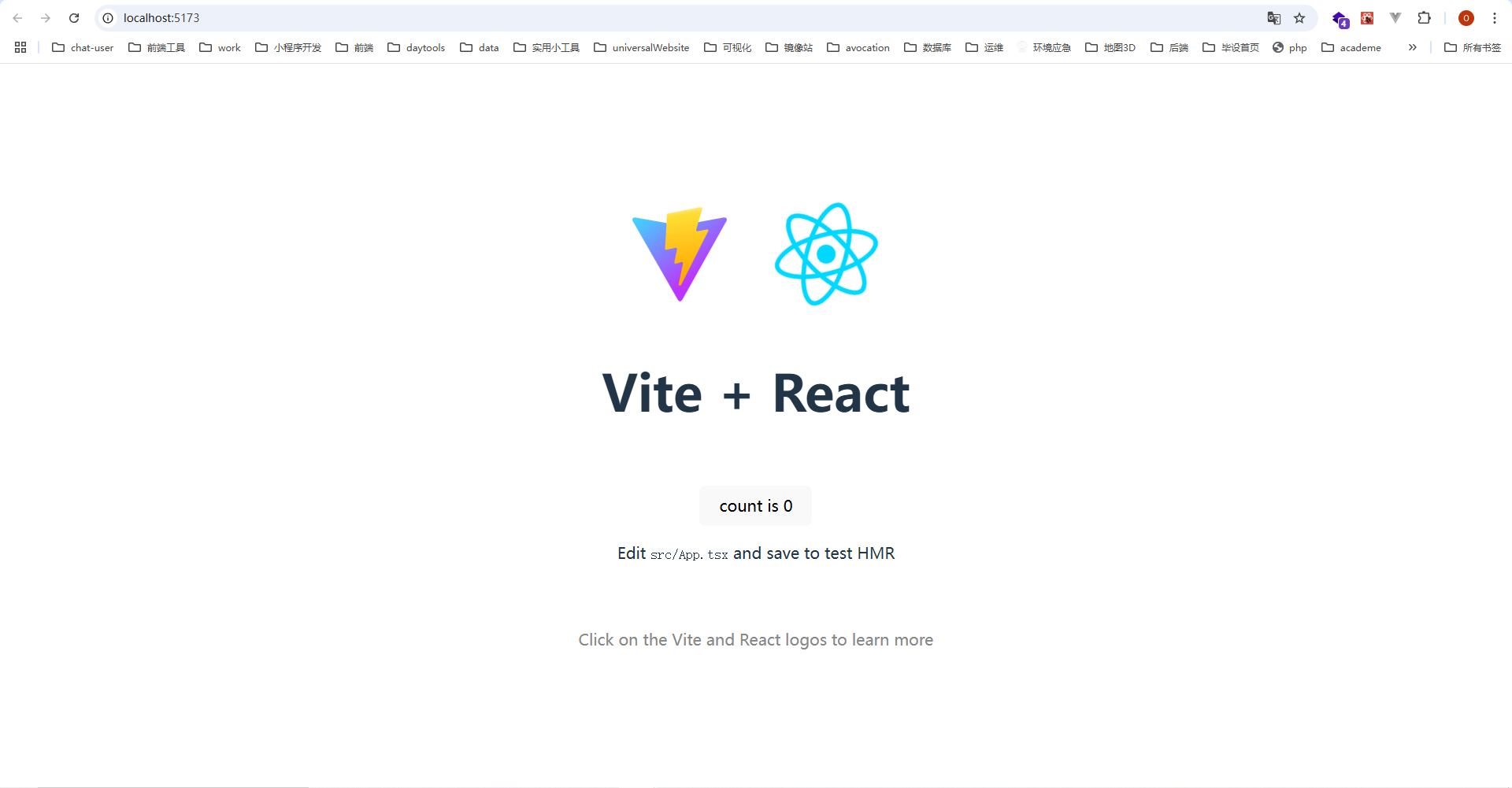Viewport: 1512px width, 788px height.
Task: Open 数据库 bookmark folder
Action: [928, 47]
